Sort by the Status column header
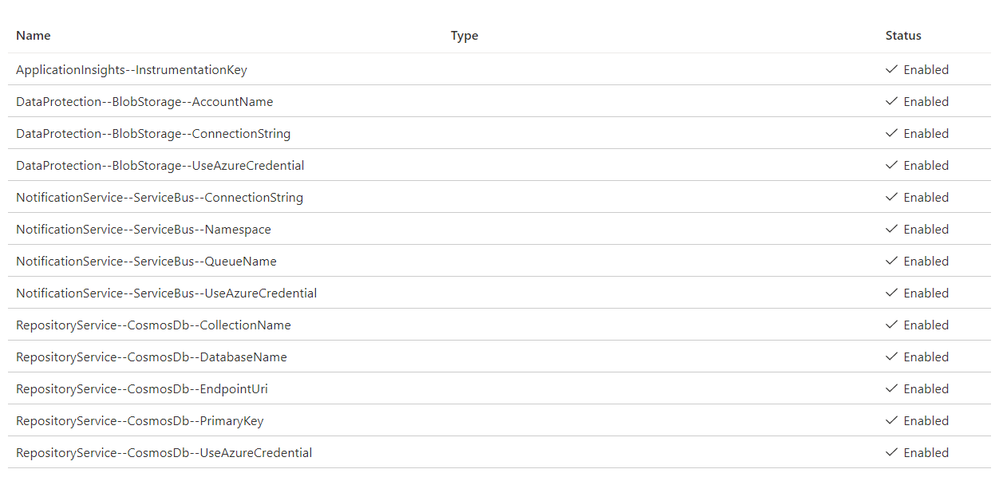Screen dimensions: 999x488 [x=903, y=36]
